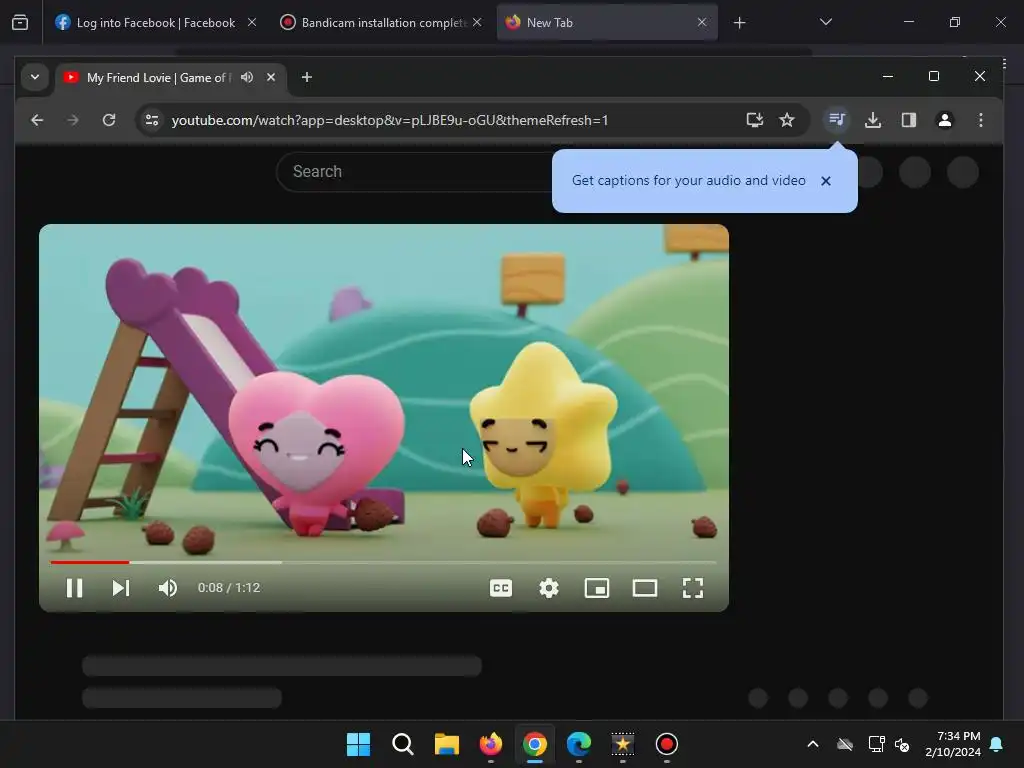Open Chrome three-dot menu
This screenshot has width=1024, height=768.
tap(980, 120)
